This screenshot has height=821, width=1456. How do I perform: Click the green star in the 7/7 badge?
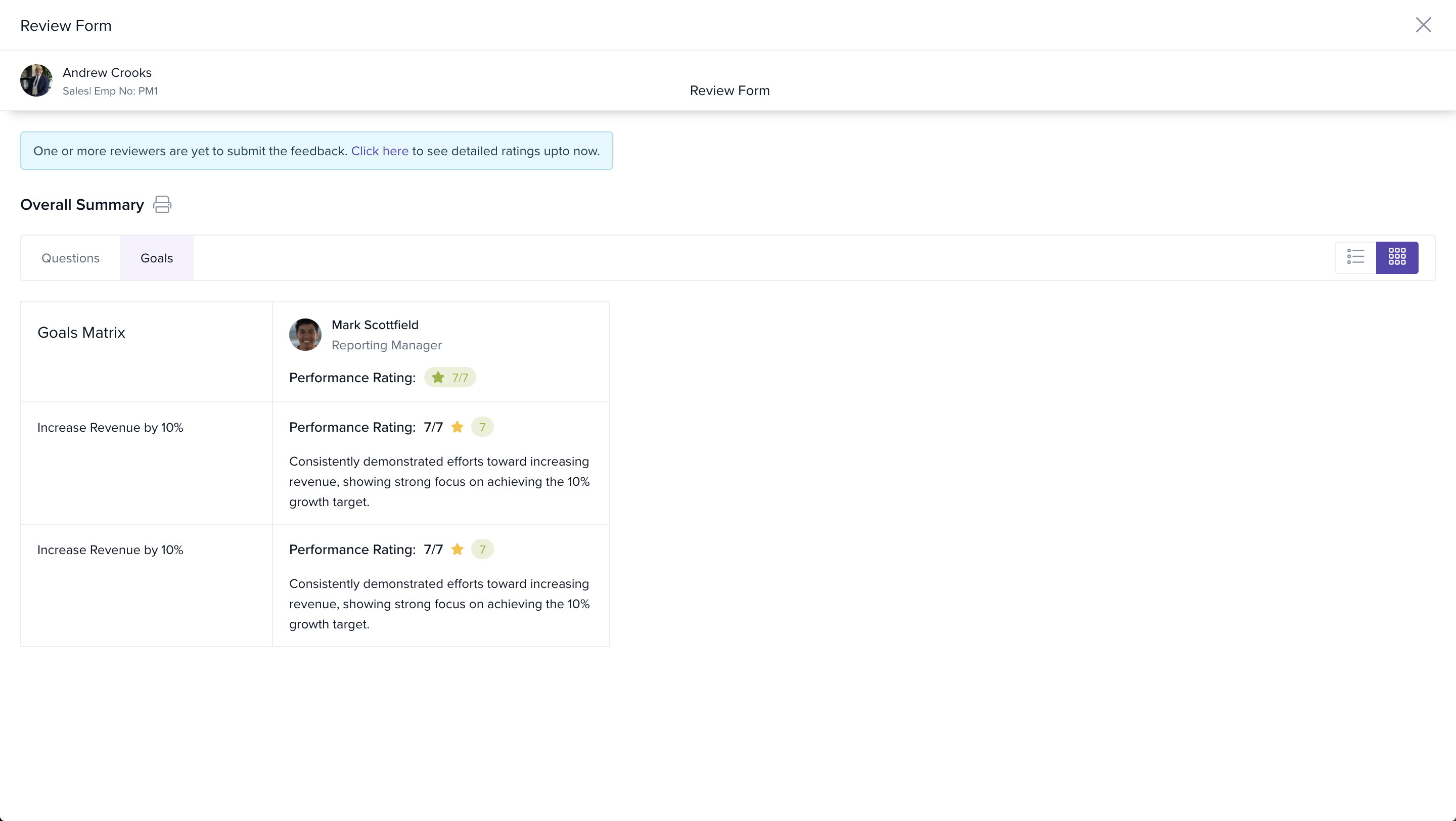coord(438,378)
